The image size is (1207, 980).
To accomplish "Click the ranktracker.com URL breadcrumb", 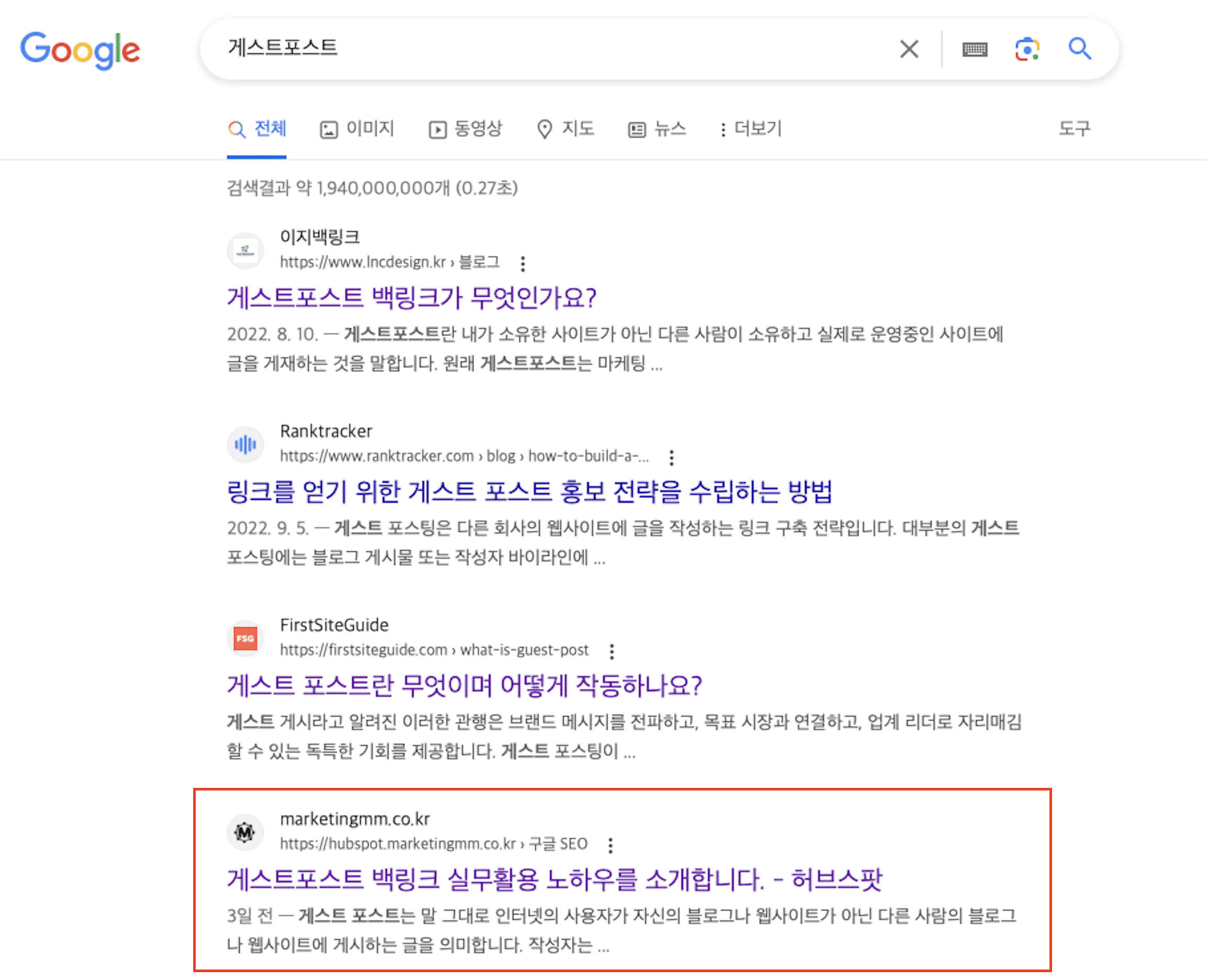I will coord(464,456).
